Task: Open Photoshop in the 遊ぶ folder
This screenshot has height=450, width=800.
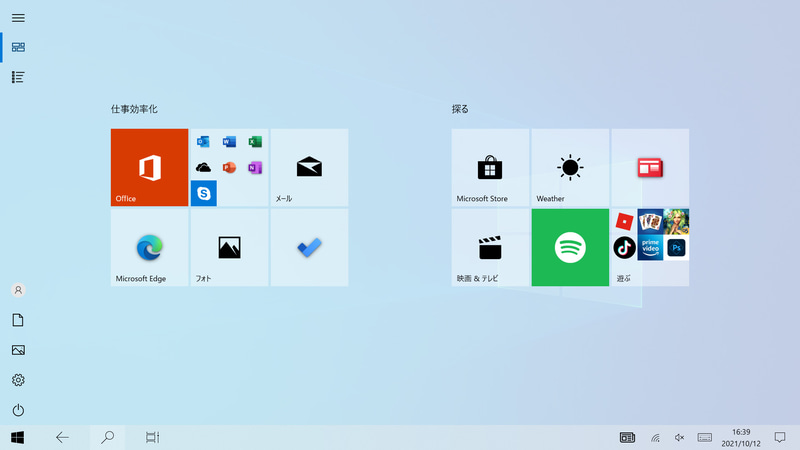Action: pos(677,248)
